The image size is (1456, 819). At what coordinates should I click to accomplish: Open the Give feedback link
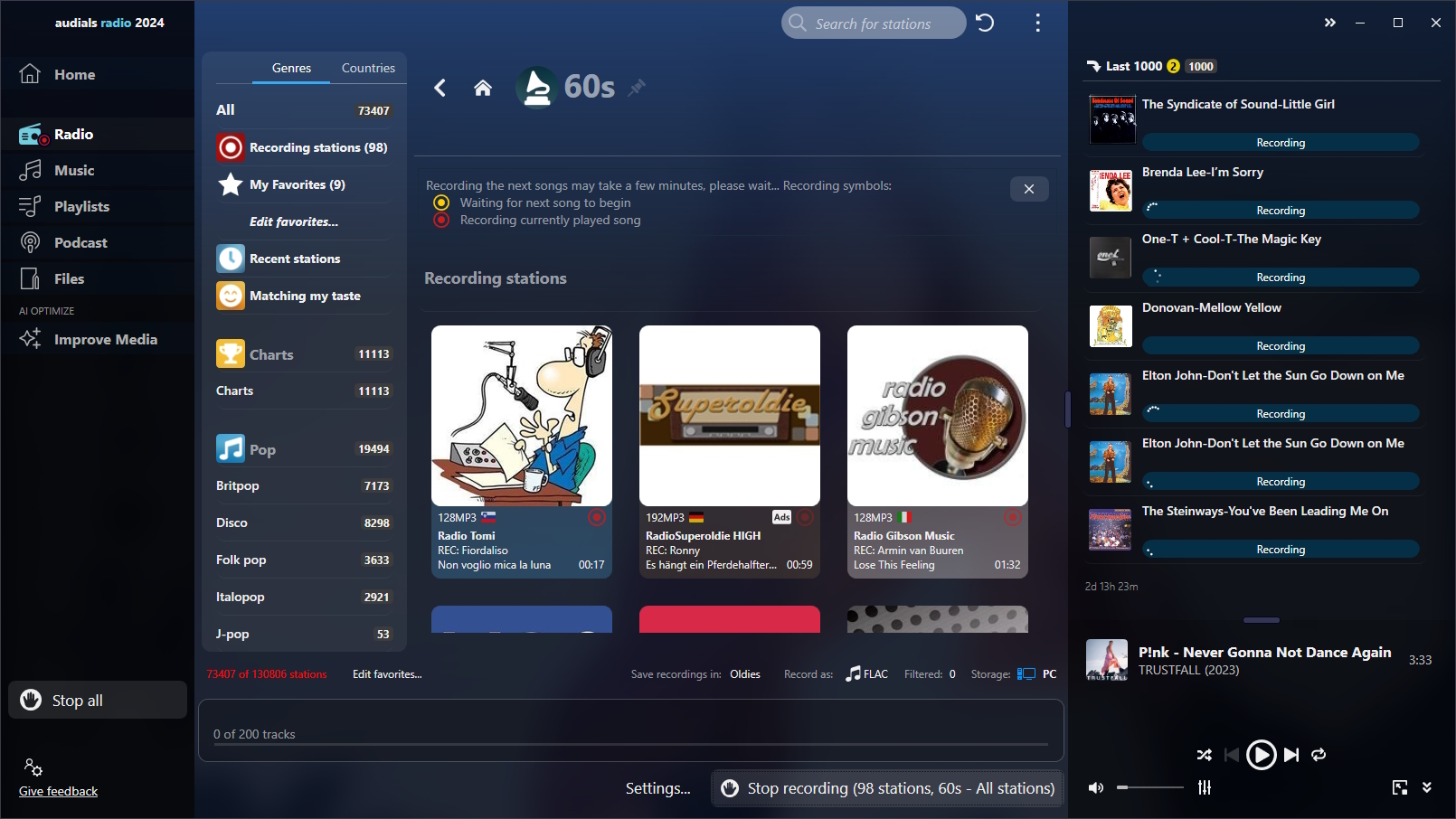click(59, 791)
